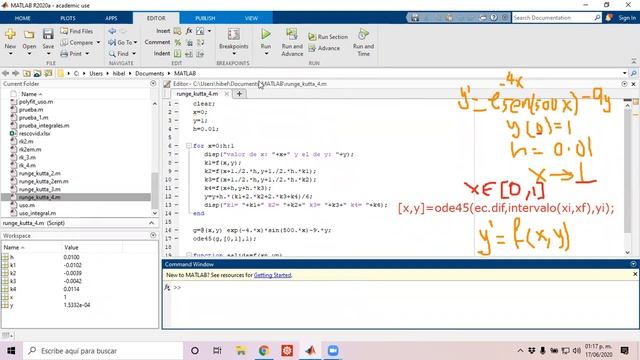The height and width of the screenshot is (360, 640).
Task: Click Find in the Navigate group
Action: pyautogui.click(x=119, y=53)
